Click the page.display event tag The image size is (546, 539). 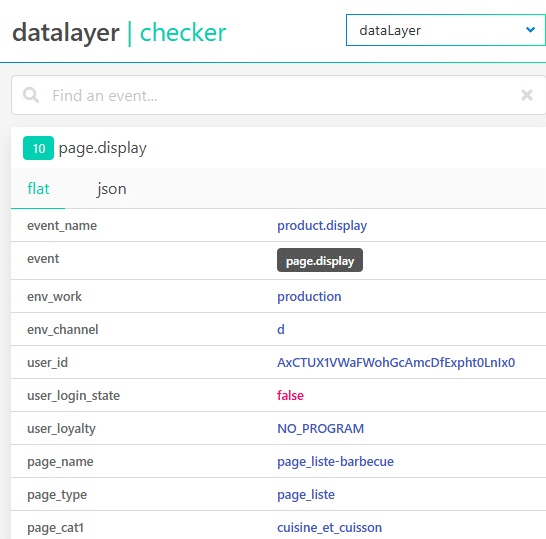click(x=320, y=260)
